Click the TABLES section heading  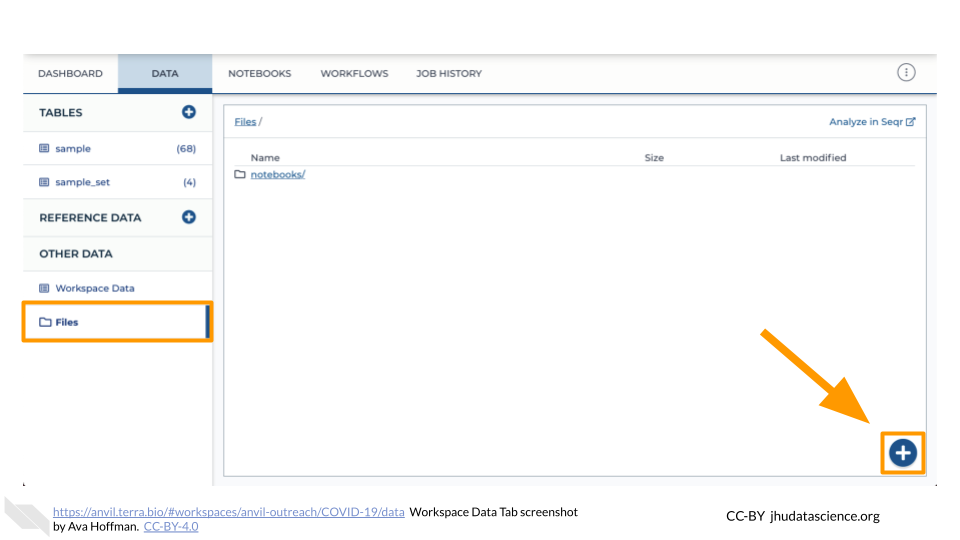click(61, 113)
